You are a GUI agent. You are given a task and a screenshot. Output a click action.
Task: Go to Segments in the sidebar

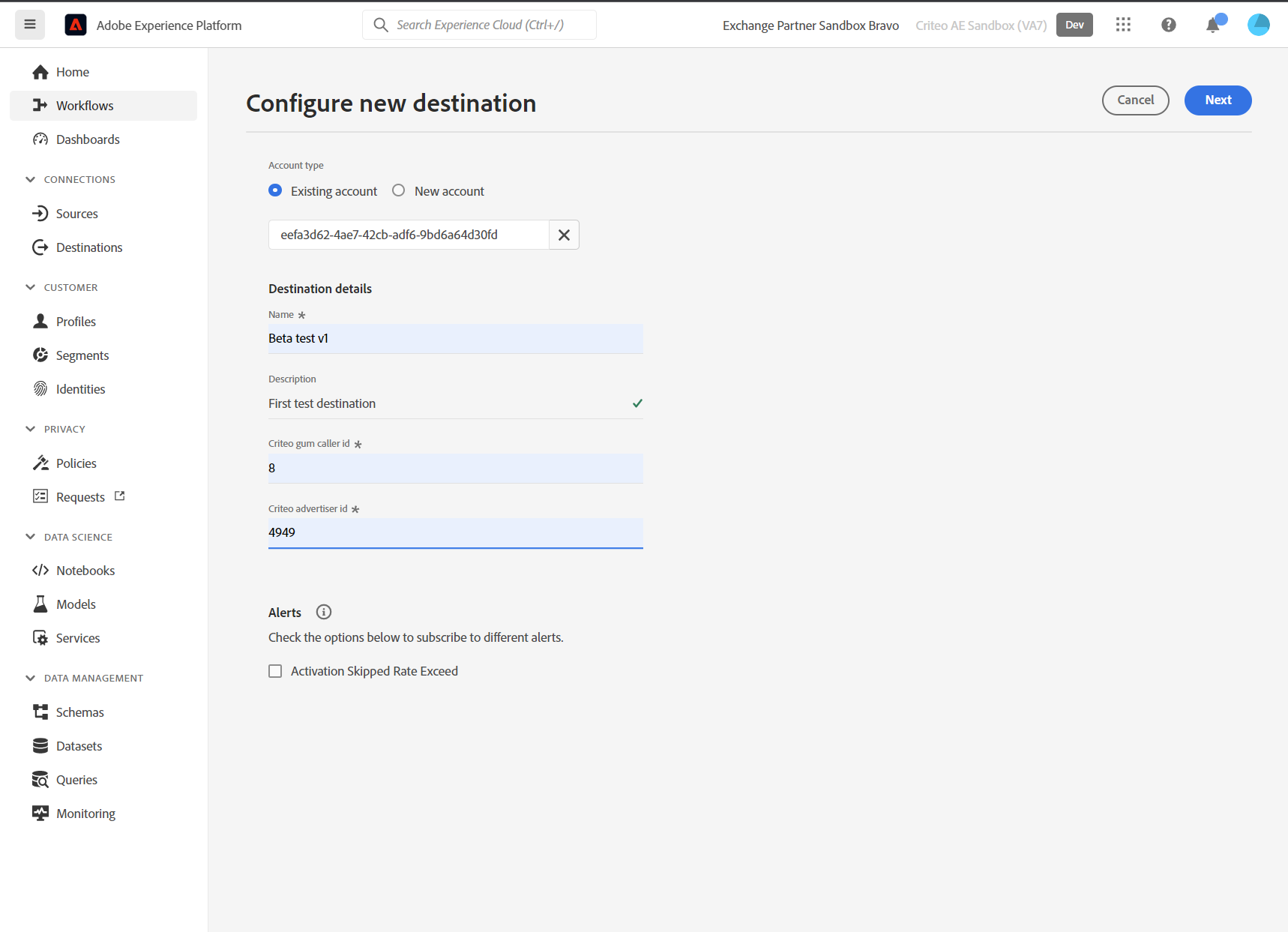point(82,355)
